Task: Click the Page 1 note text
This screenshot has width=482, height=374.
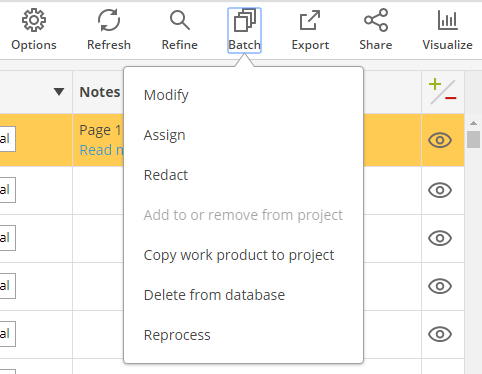Action: click(x=100, y=130)
